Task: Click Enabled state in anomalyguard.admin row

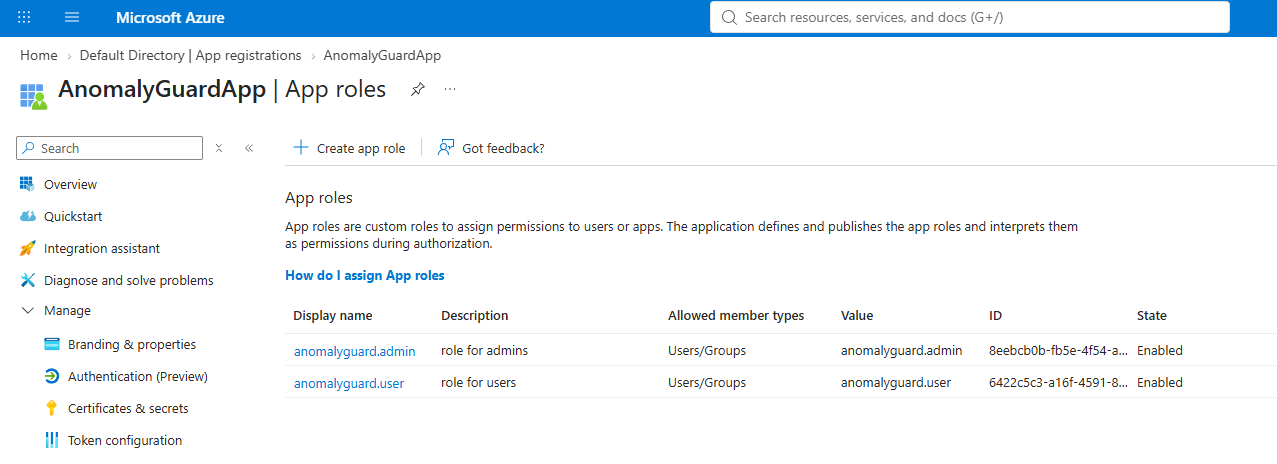Action: coord(1160,350)
